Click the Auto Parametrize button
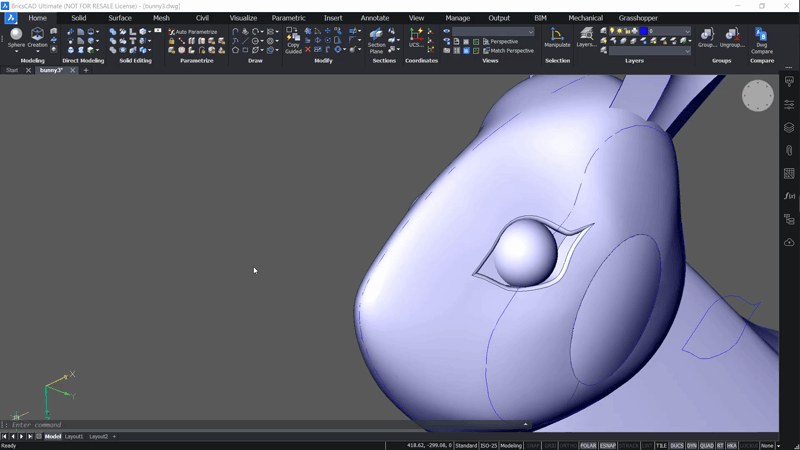 (x=192, y=32)
